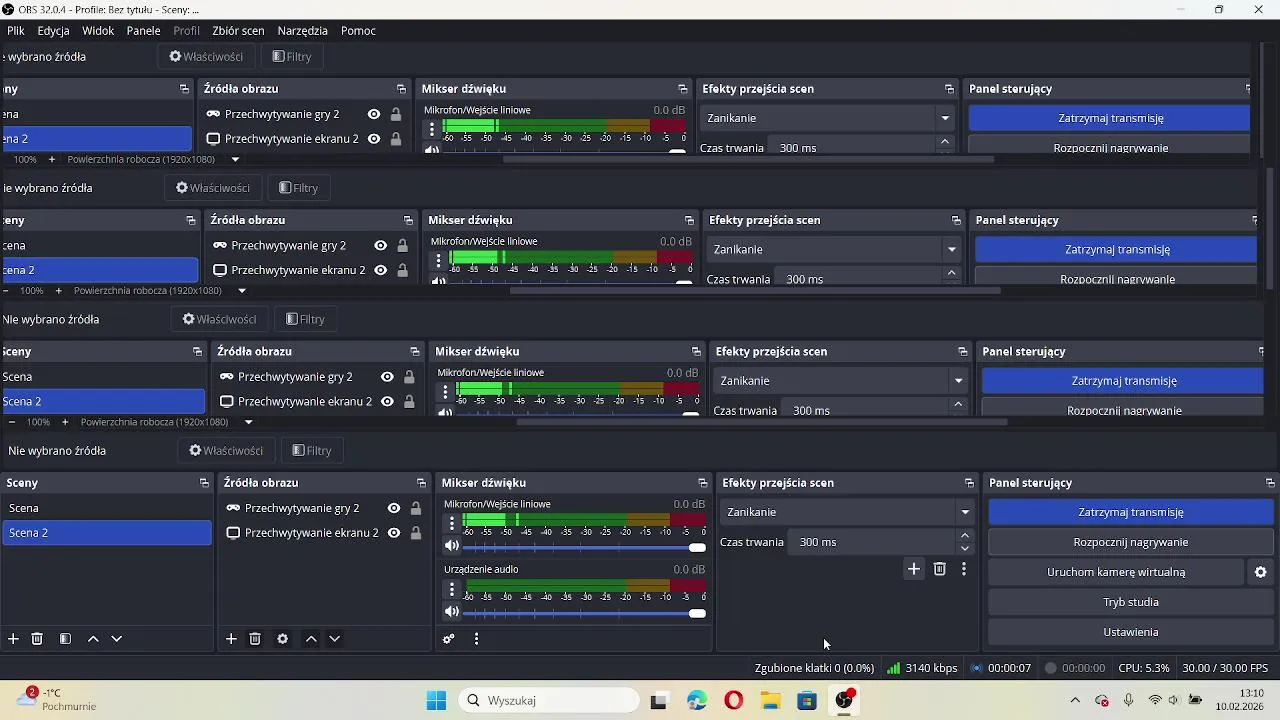Image resolution: width=1280 pixels, height=720 pixels.
Task: Remove the transition using the trash icon below Czas trwania
Action: [939, 569]
